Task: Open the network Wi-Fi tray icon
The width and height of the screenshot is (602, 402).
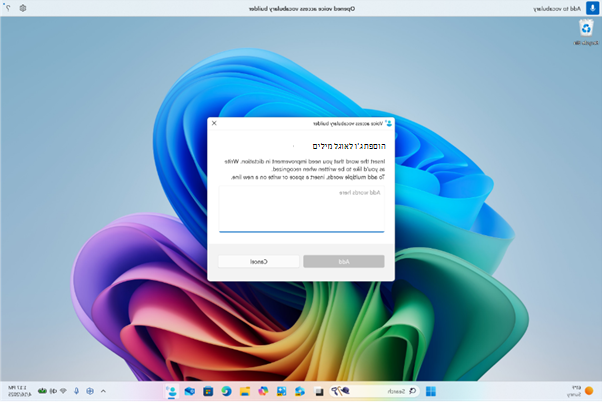Action: tap(63, 391)
